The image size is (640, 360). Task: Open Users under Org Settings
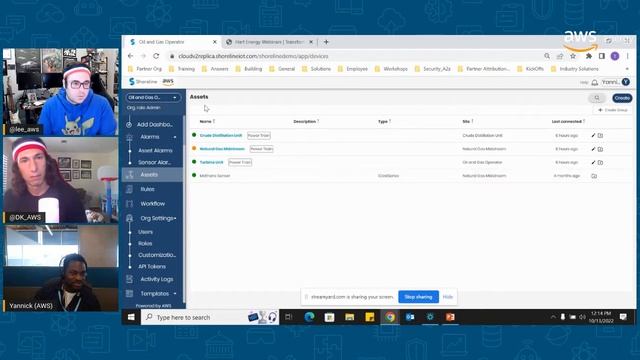(x=145, y=232)
